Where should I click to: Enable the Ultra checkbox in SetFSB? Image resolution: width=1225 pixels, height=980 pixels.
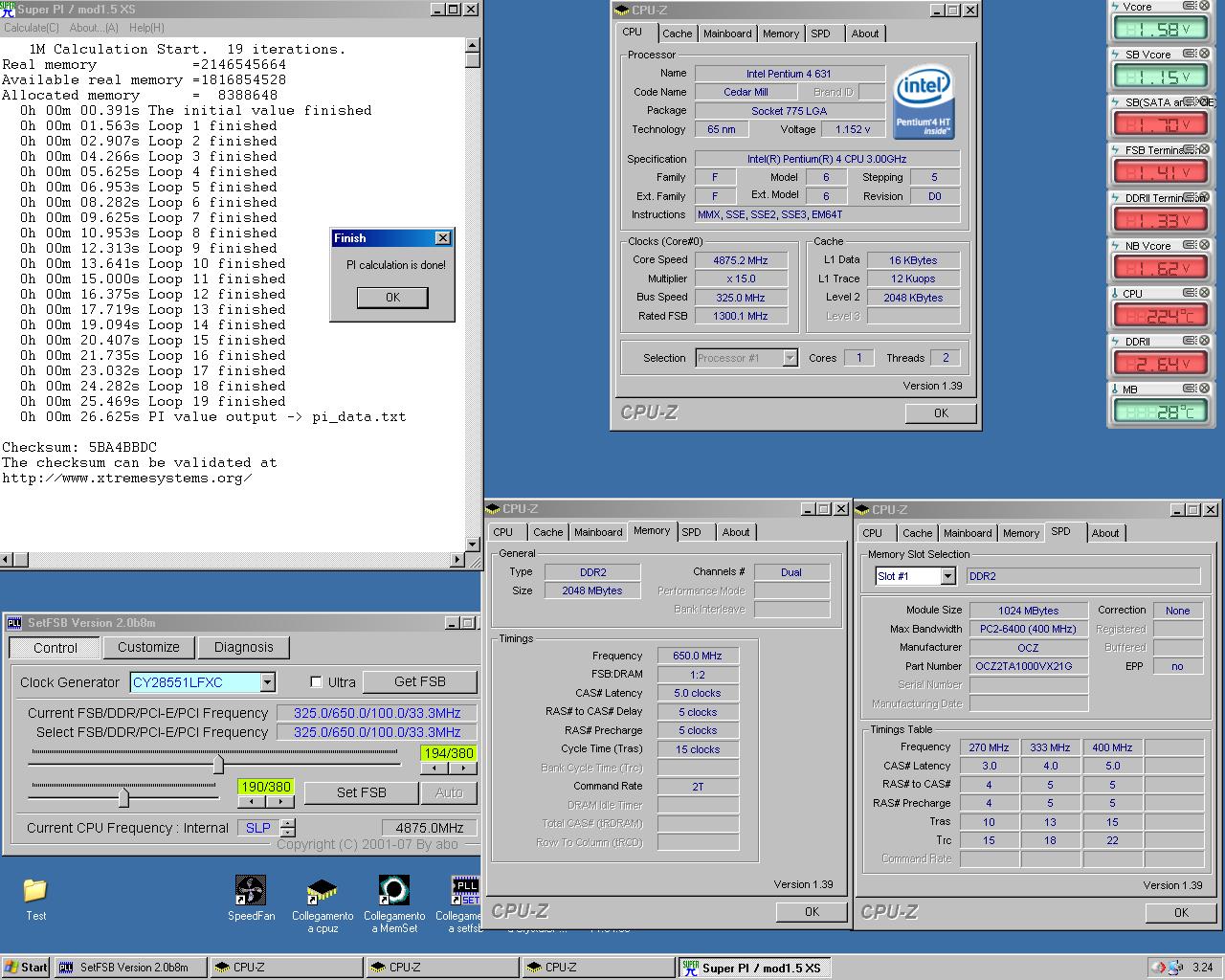316,682
